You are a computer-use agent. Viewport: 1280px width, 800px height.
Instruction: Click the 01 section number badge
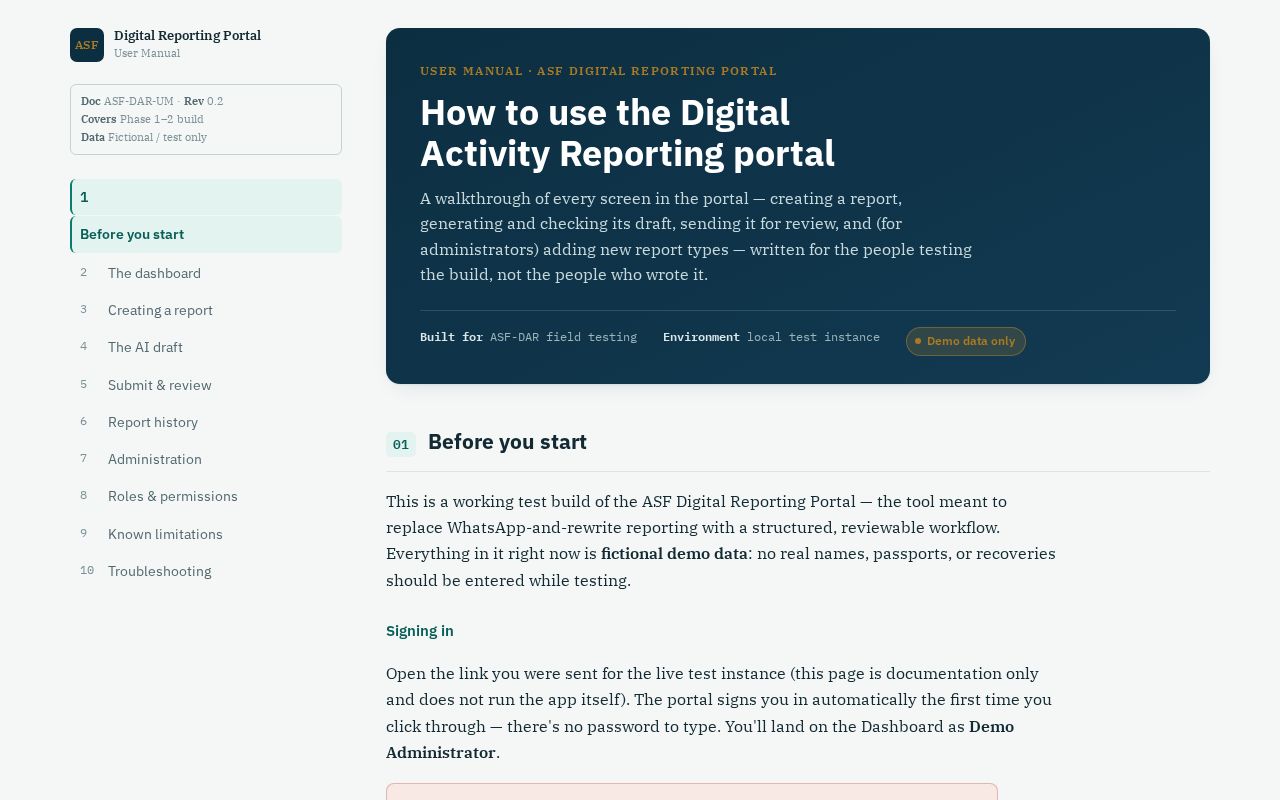click(401, 445)
